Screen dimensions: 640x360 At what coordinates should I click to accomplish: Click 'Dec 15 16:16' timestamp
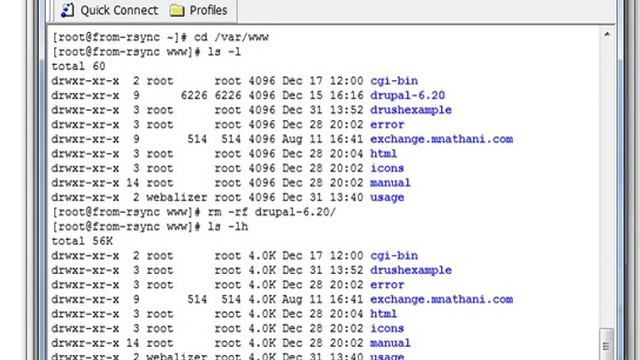point(322,96)
